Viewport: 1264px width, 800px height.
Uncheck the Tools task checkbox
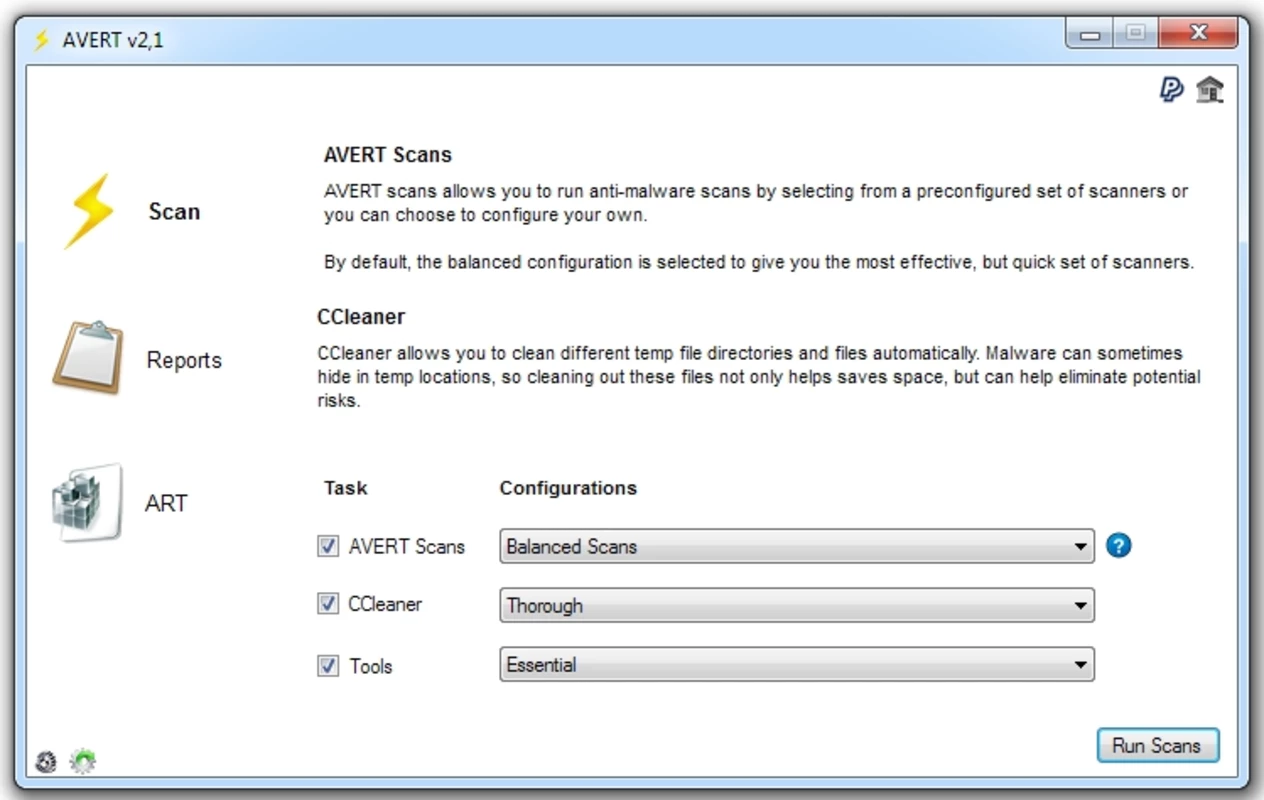tap(328, 665)
